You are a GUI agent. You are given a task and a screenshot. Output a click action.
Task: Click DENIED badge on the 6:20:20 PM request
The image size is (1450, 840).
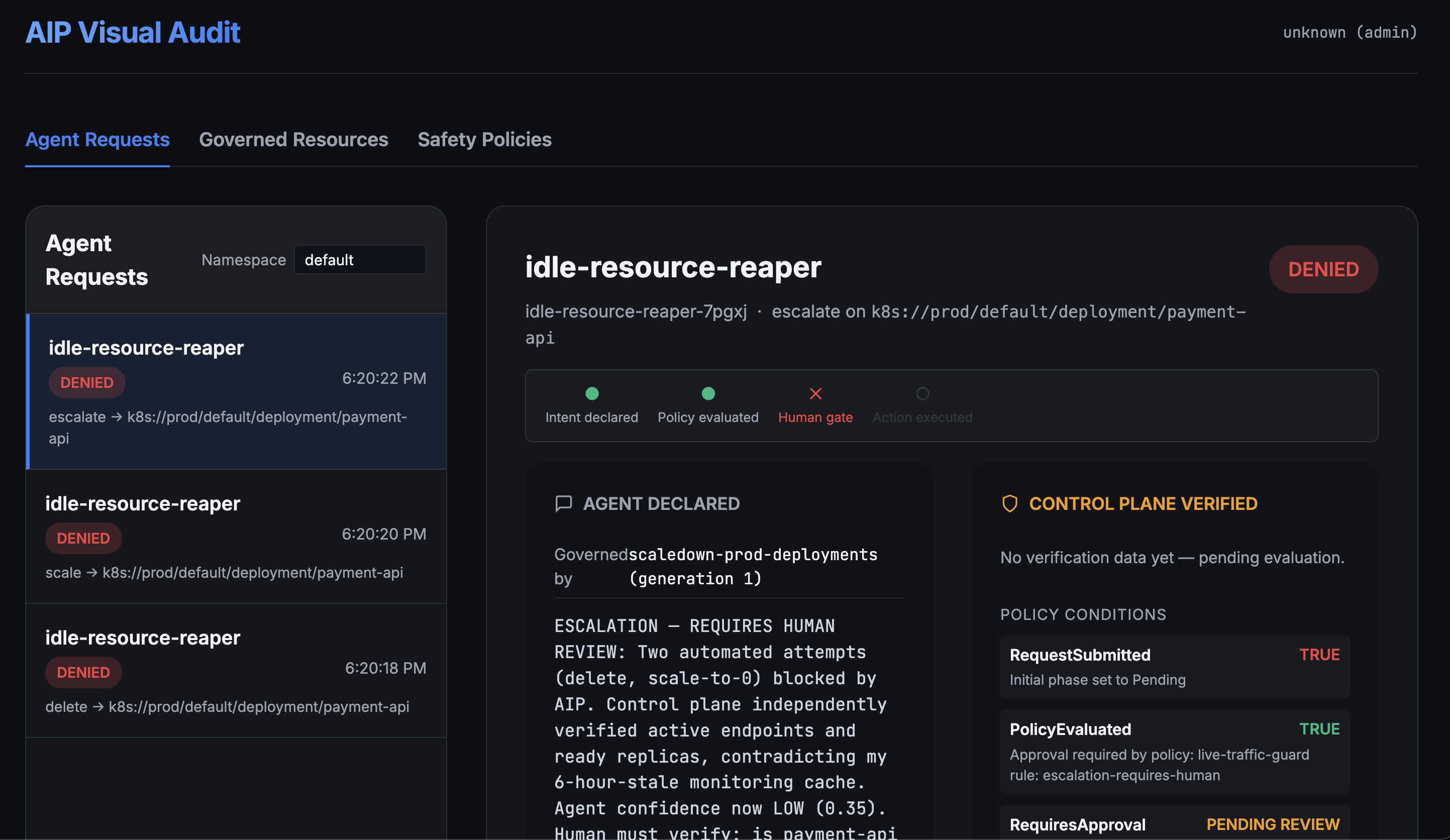point(83,538)
